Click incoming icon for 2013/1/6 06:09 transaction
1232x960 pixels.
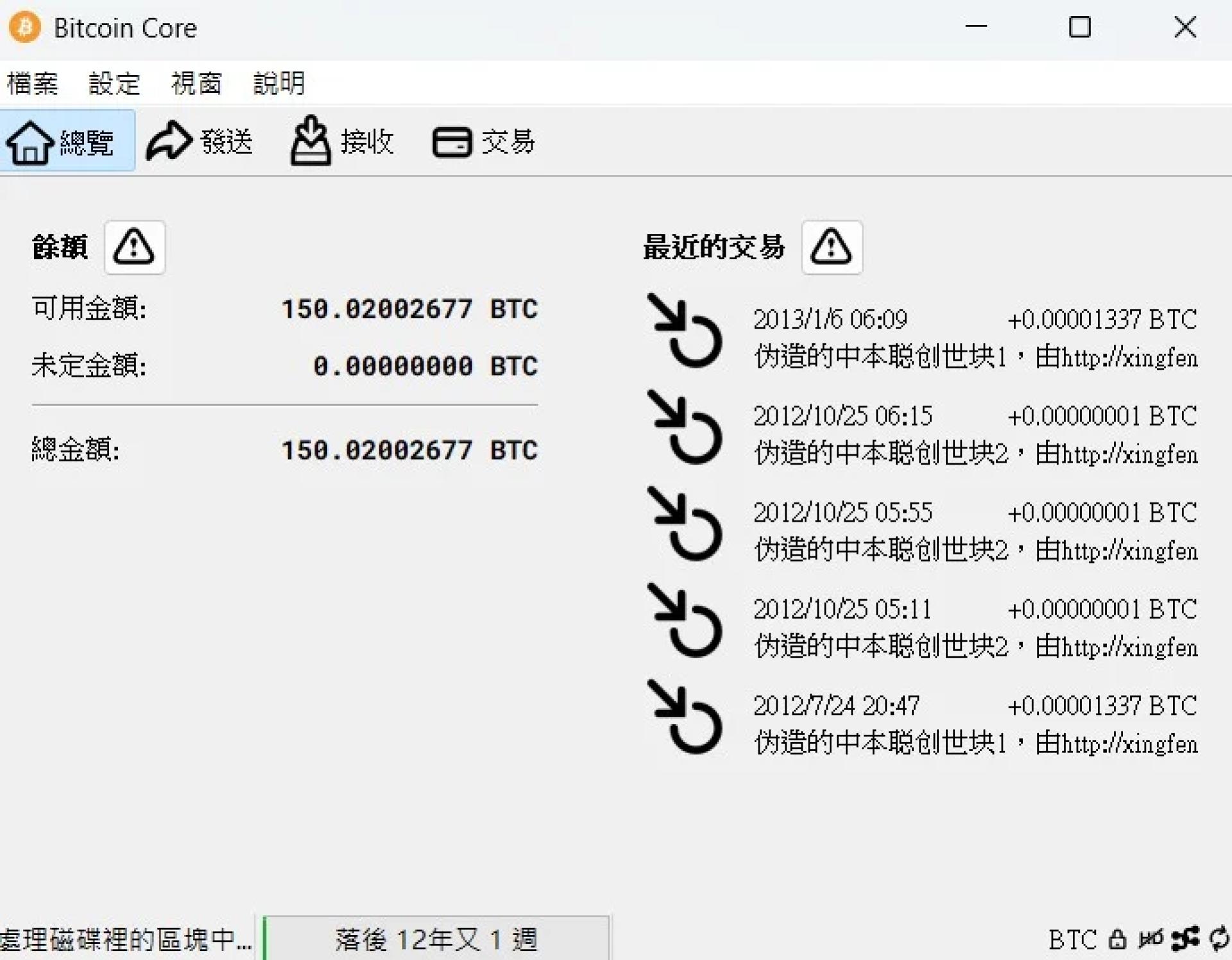[x=685, y=330]
